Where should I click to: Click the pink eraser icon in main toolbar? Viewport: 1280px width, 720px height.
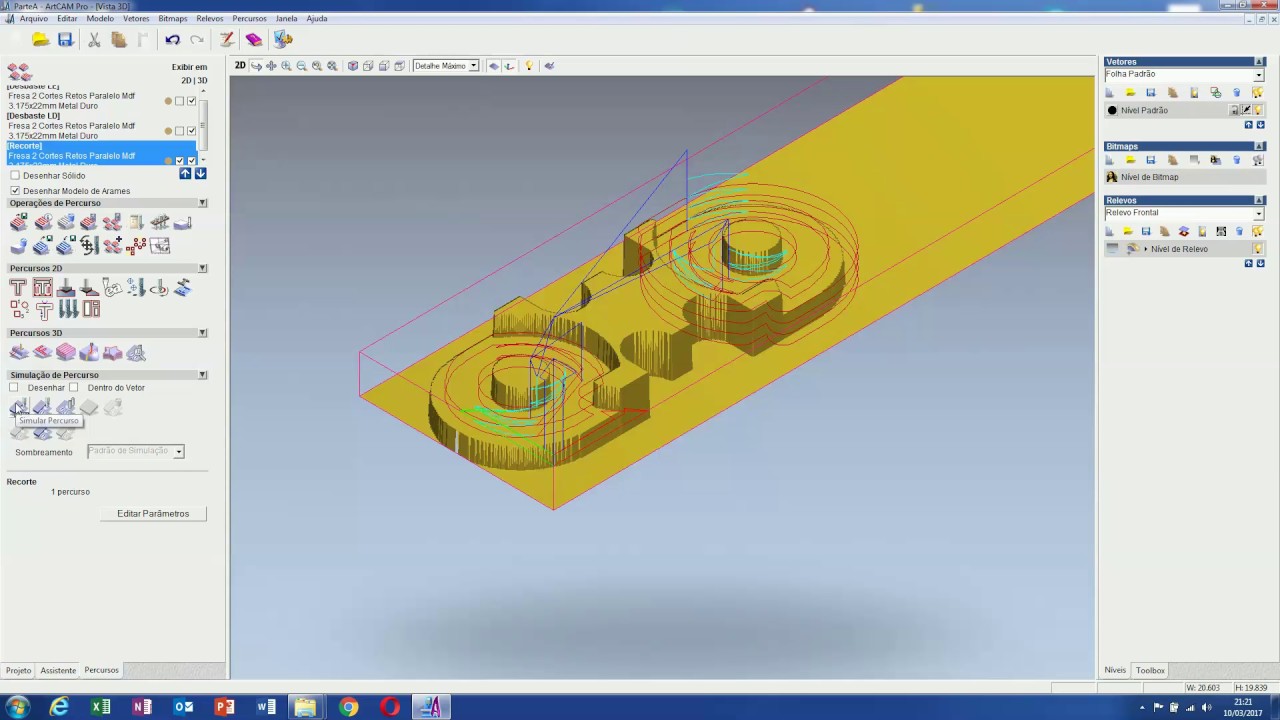click(254, 40)
